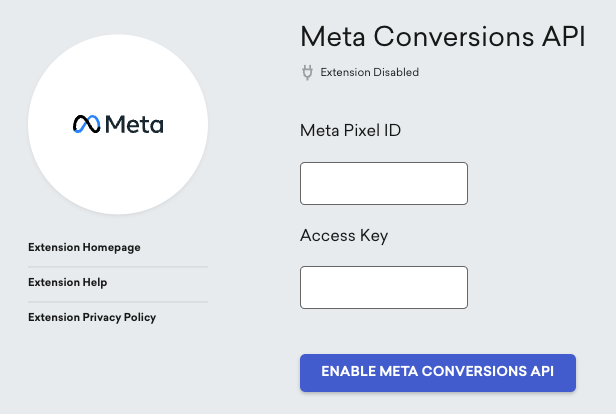The width and height of the screenshot is (616, 414).
Task: Click the word Policy in the privacy link
Action: pos(140,317)
